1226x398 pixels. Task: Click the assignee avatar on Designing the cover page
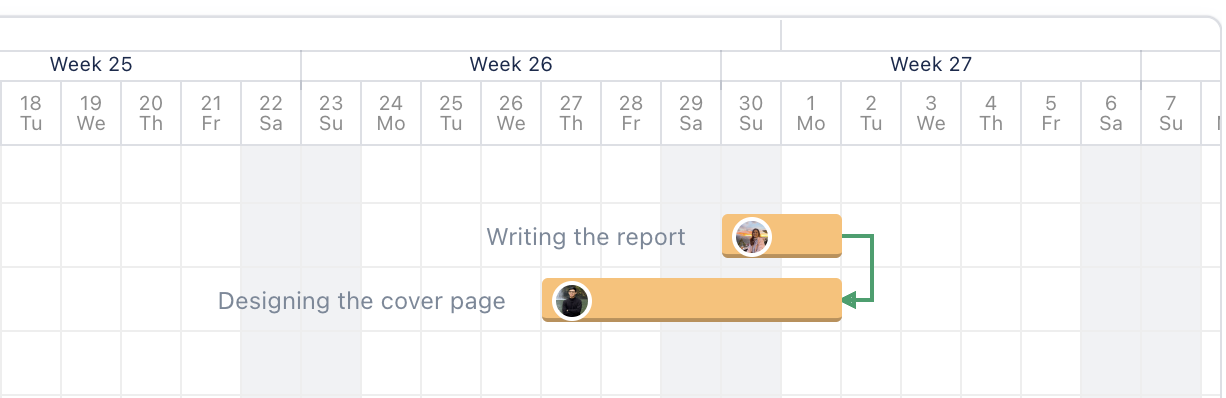(571, 301)
